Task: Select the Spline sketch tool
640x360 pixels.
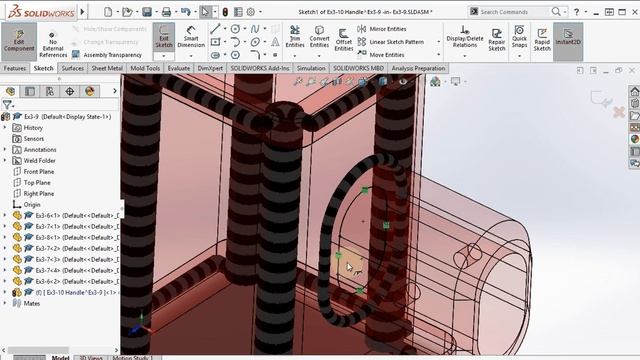Action: pos(255,29)
